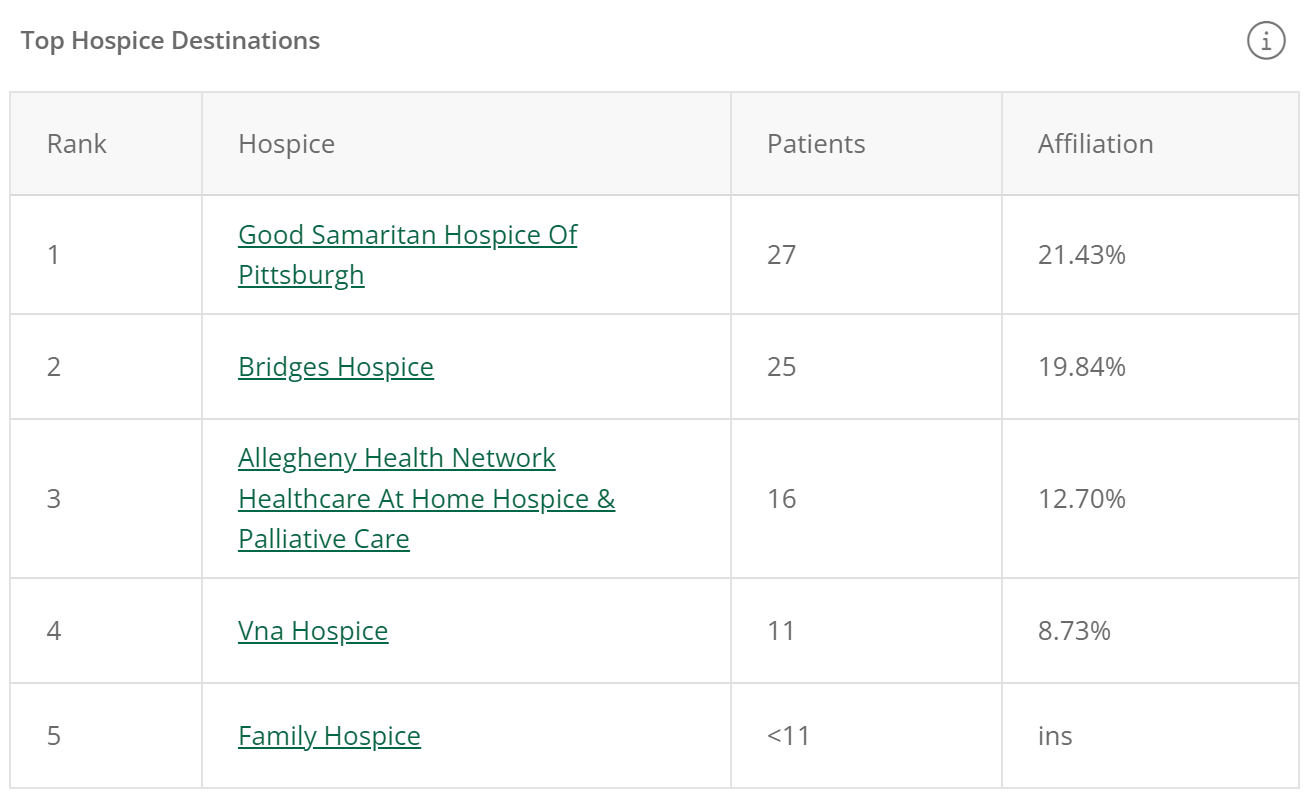Click the Patients column header
Image resolution: width=1308 pixels, height=799 pixels.
(866, 144)
